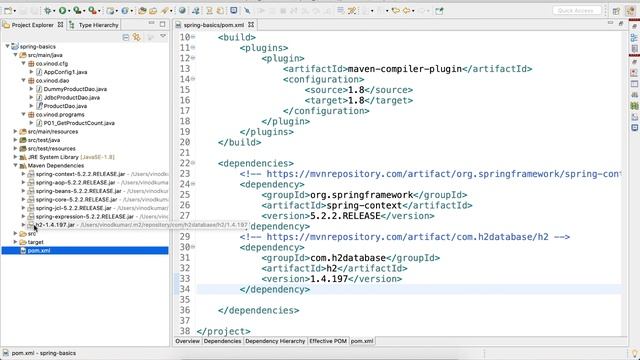The width and height of the screenshot is (640, 360).
Task: Select pom.xml in the Project Explorer
Action: point(39,250)
